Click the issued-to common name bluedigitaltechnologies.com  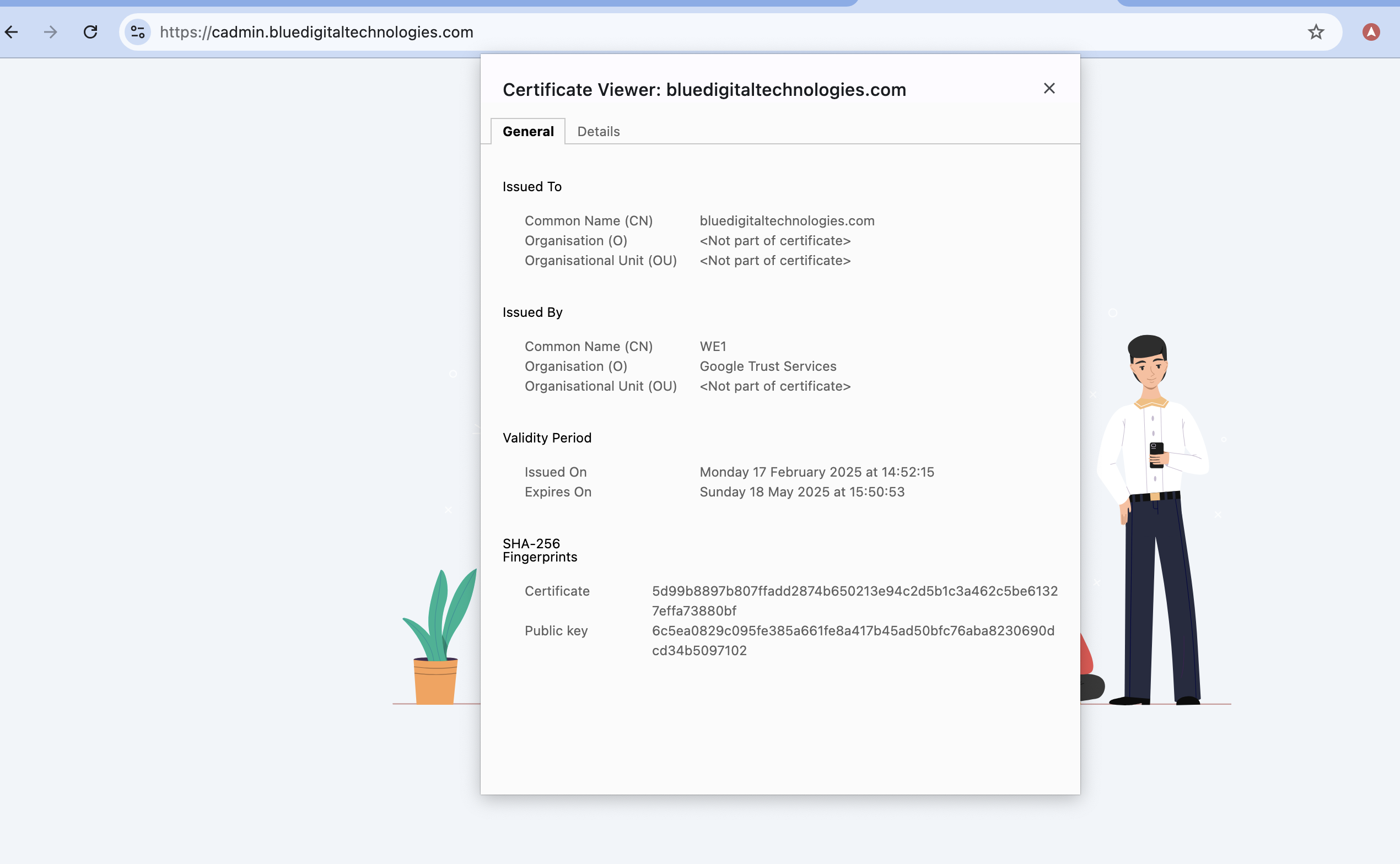tap(787, 220)
